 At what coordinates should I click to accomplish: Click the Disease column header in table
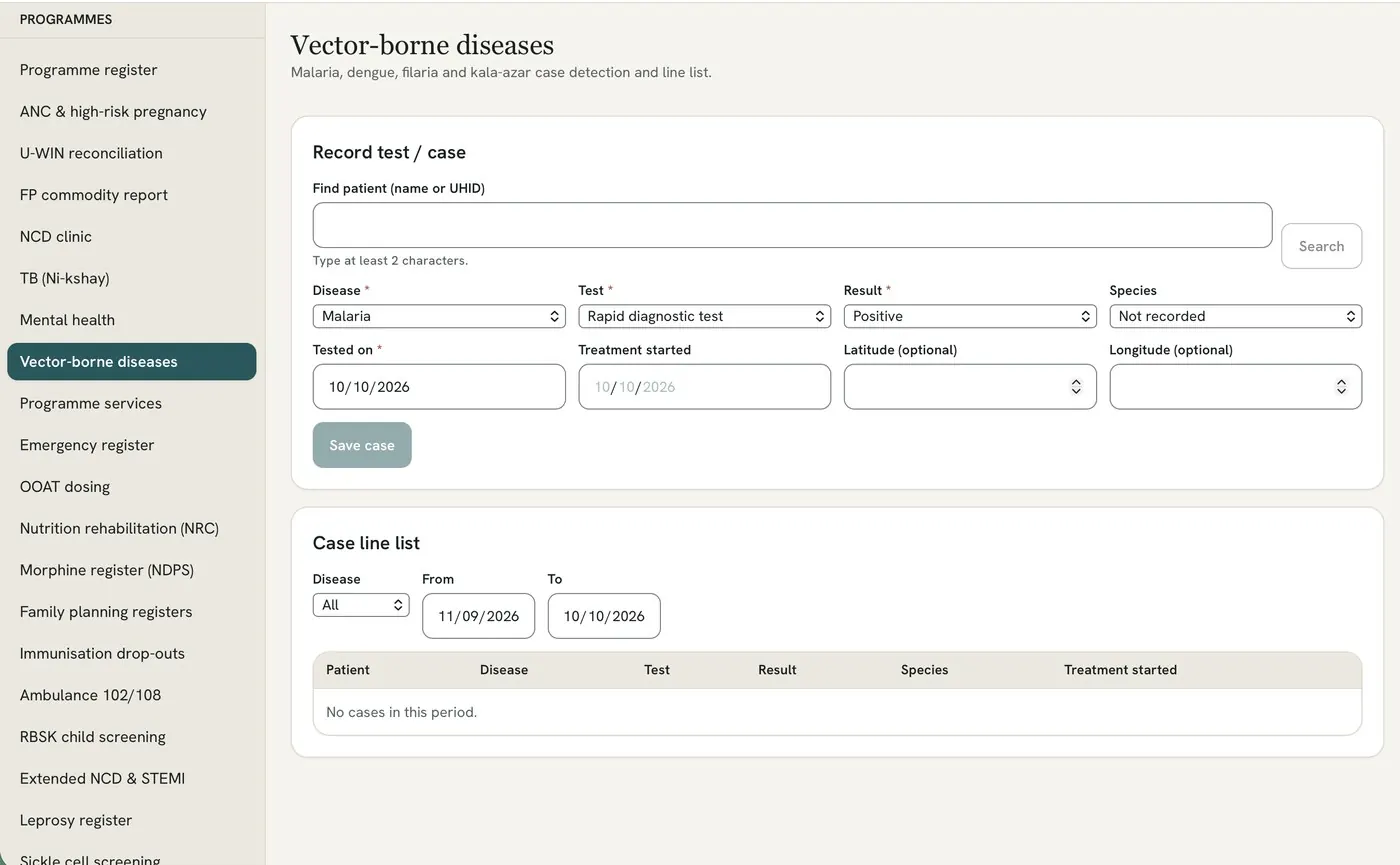coord(504,670)
